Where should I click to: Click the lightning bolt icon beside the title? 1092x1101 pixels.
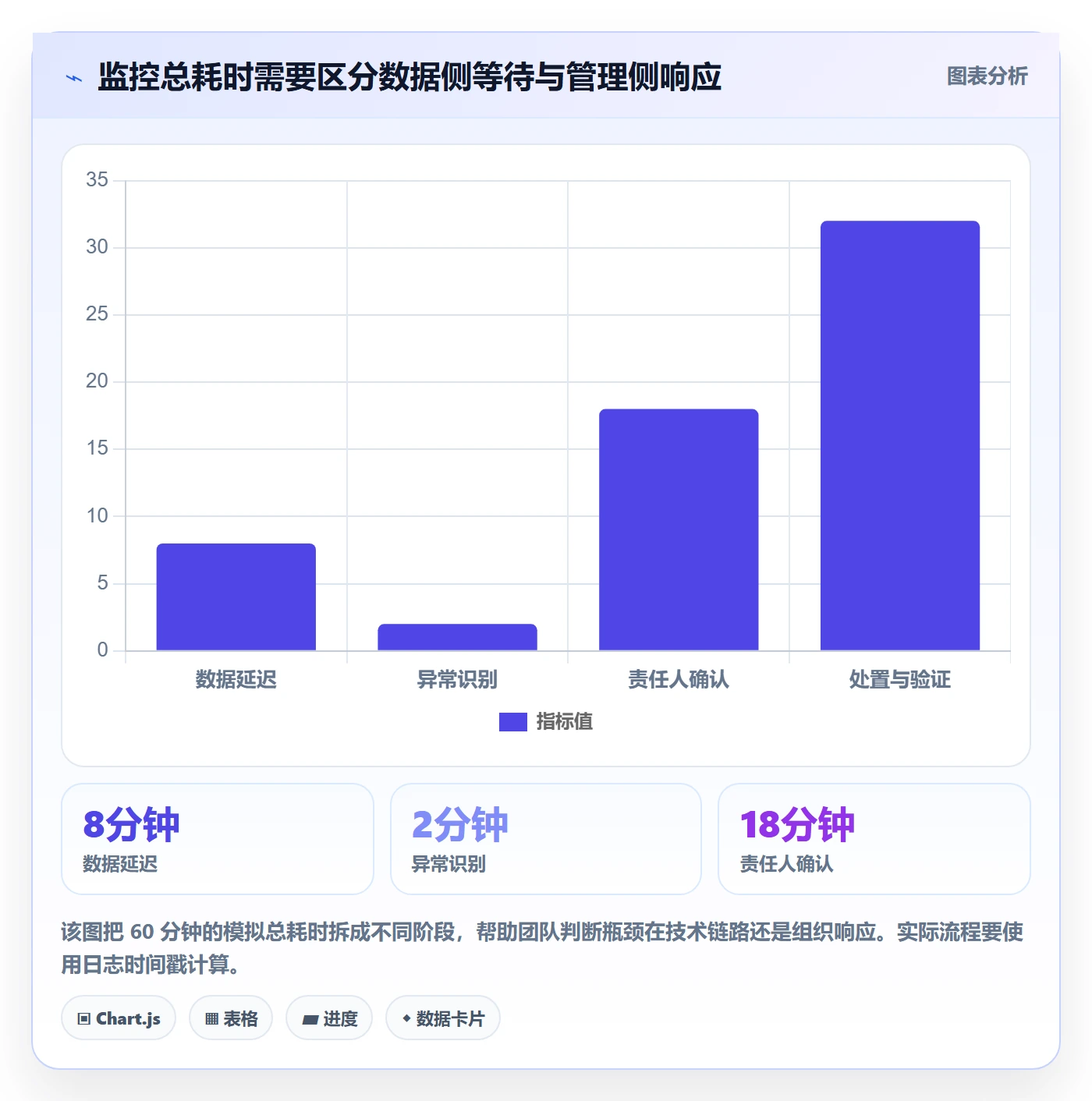click(x=74, y=78)
